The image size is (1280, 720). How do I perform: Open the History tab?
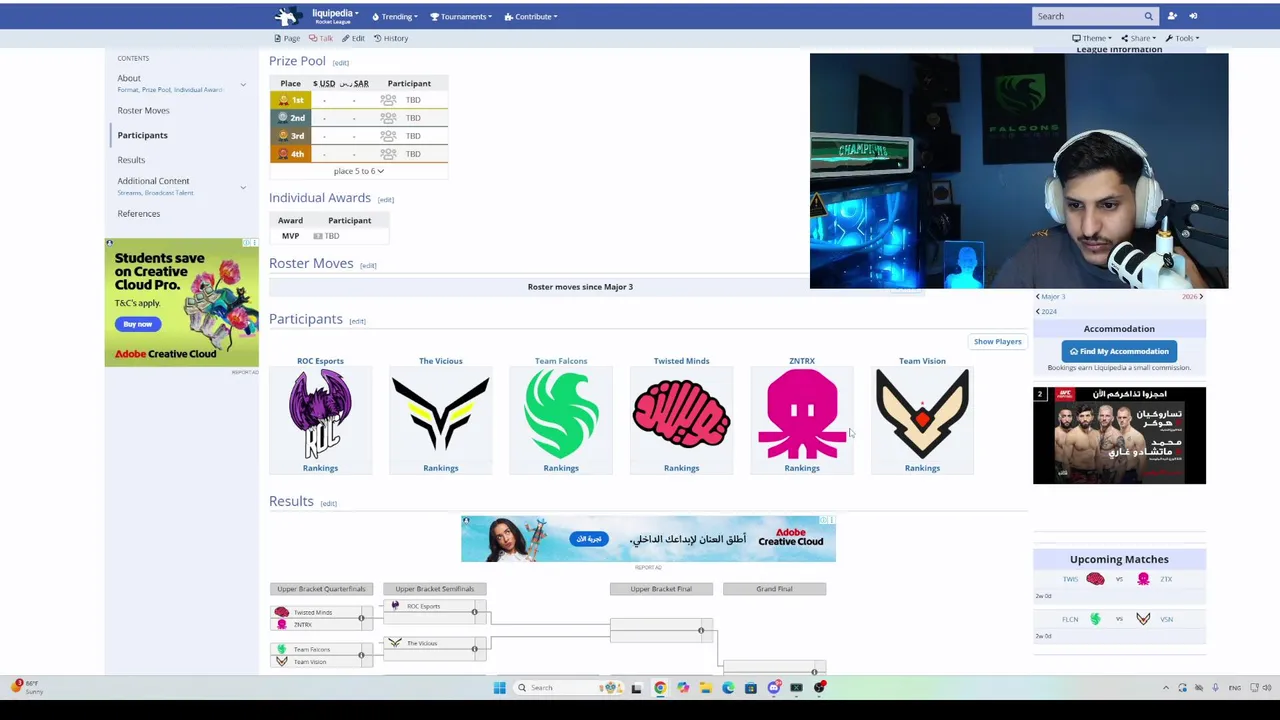pos(391,38)
